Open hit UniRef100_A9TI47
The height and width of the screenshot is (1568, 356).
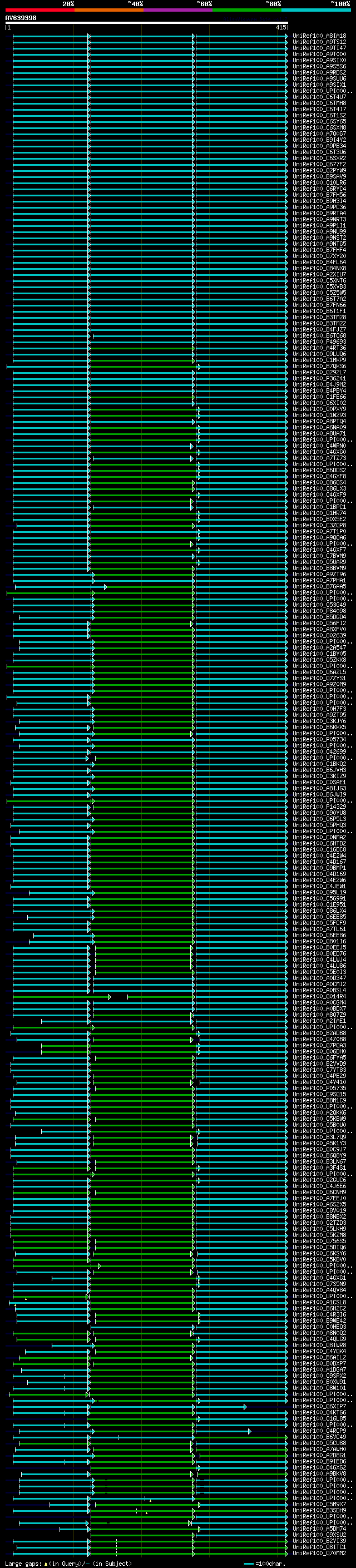coord(319,48)
